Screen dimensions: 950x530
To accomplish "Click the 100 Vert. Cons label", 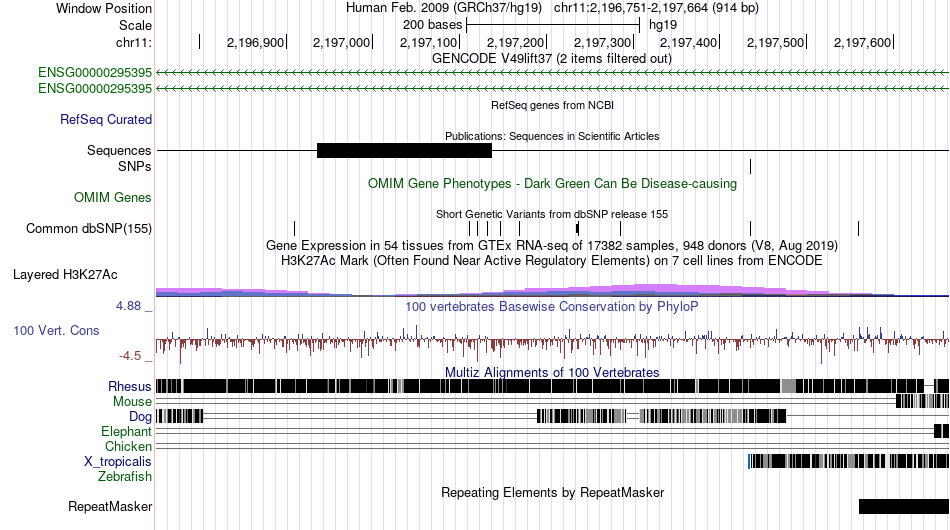I will [x=56, y=331].
